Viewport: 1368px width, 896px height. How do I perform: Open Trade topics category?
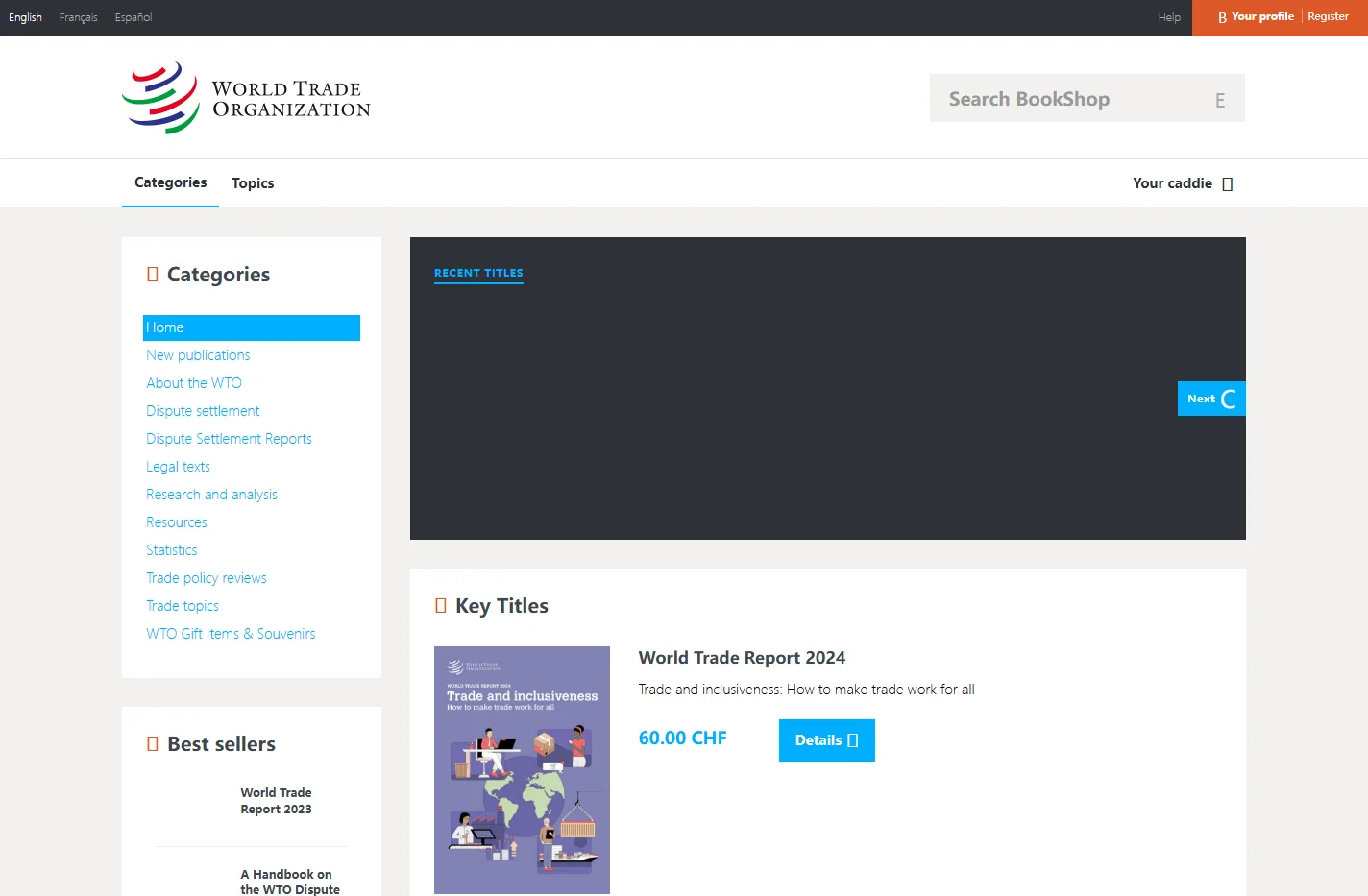click(x=183, y=606)
